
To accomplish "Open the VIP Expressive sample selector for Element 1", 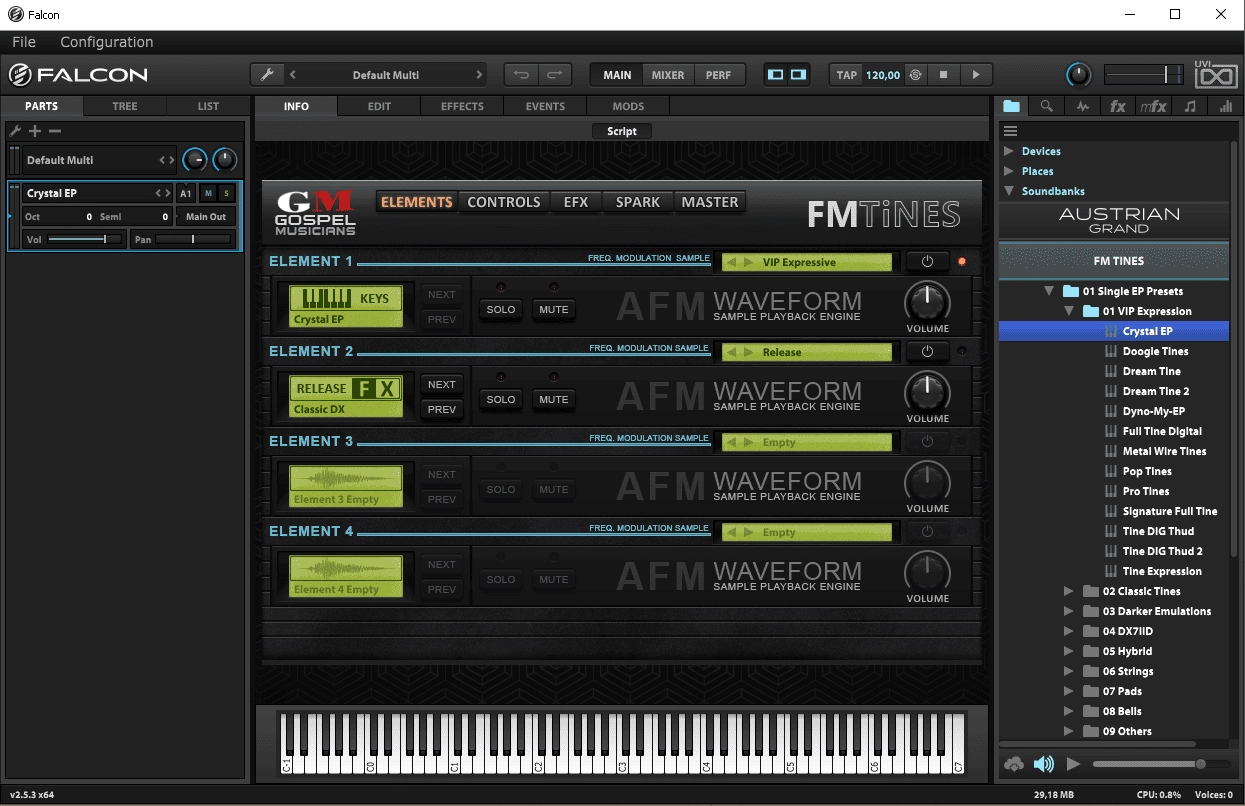I will point(806,262).
